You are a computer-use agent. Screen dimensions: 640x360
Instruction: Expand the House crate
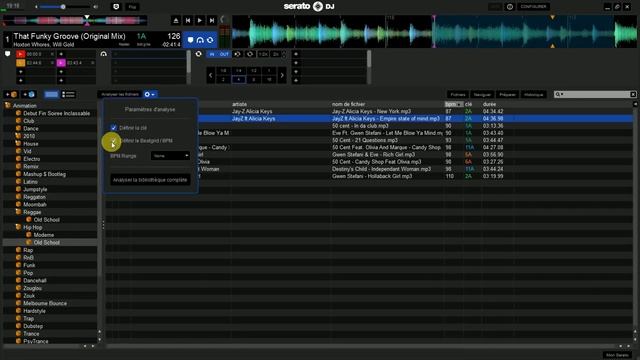pos(18,144)
